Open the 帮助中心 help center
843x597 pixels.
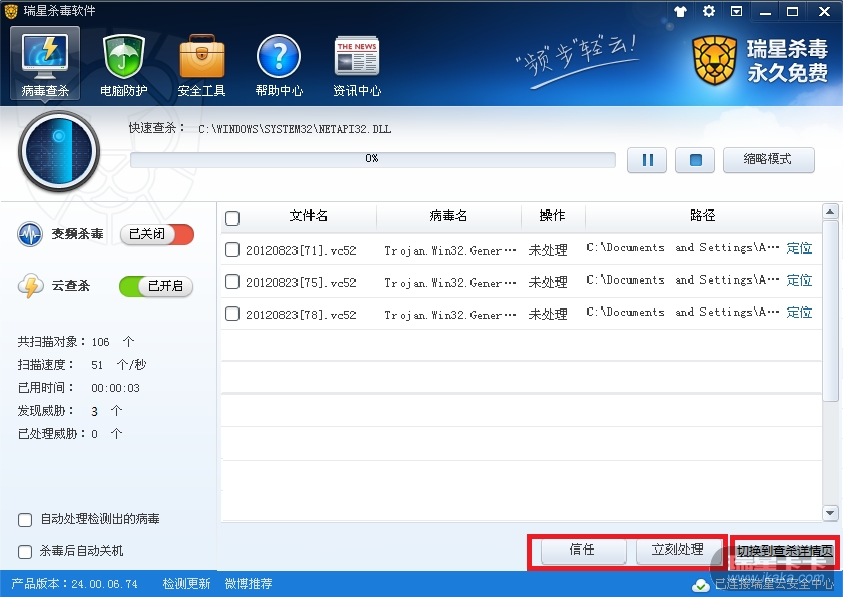[279, 66]
